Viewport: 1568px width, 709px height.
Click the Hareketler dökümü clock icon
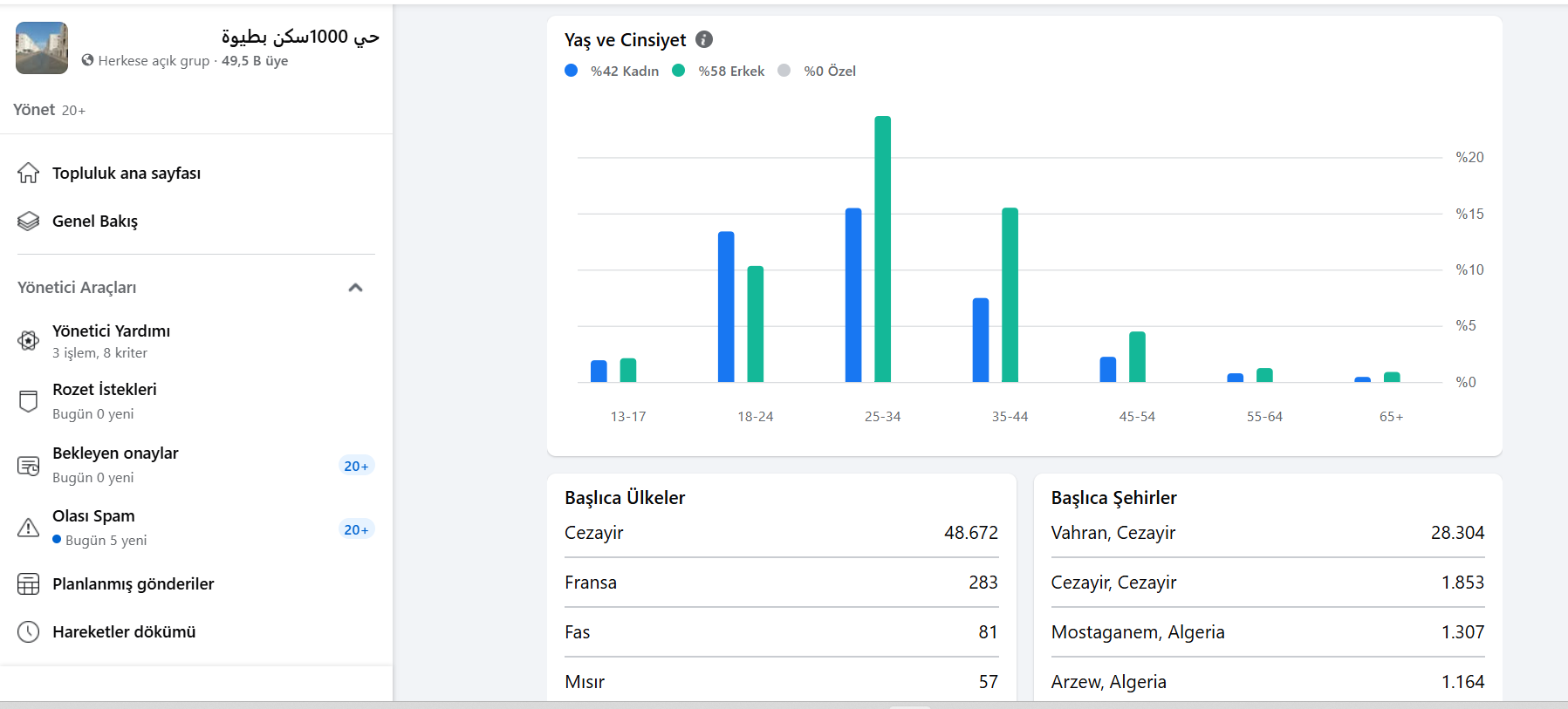pyautogui.click(x=28, y=632)
